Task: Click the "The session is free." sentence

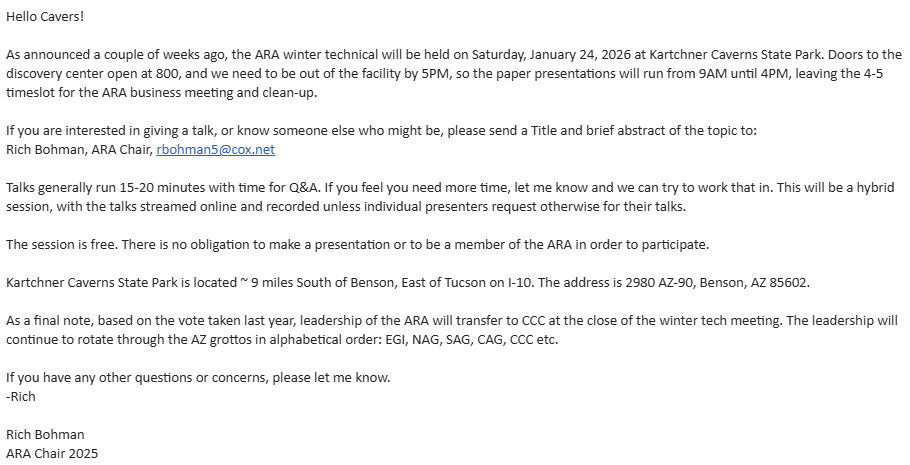Action: (x=64, y=245)
